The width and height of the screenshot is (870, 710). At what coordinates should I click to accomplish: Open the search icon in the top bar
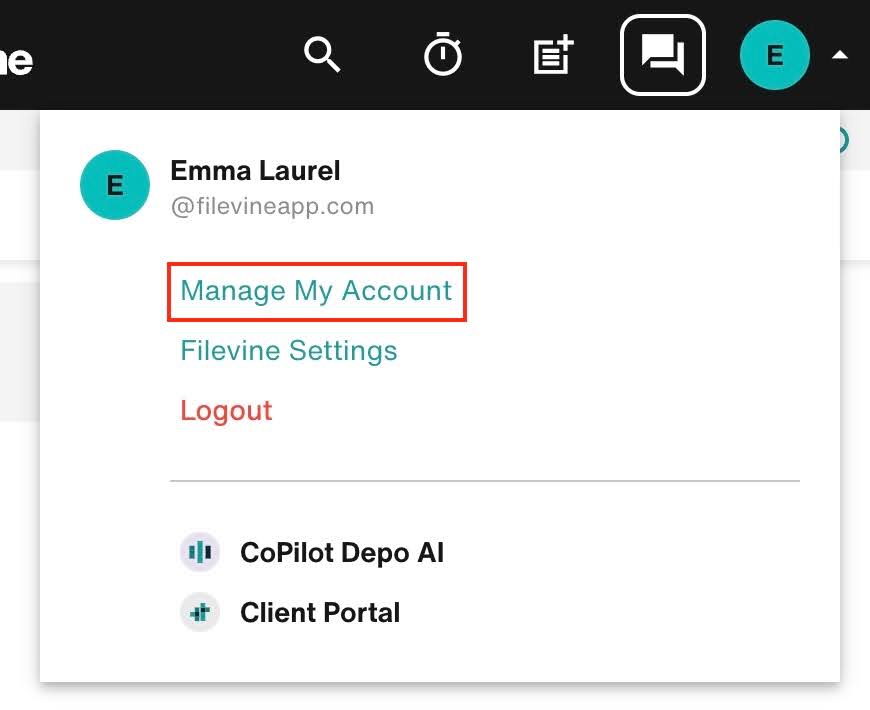coord(322,56)
